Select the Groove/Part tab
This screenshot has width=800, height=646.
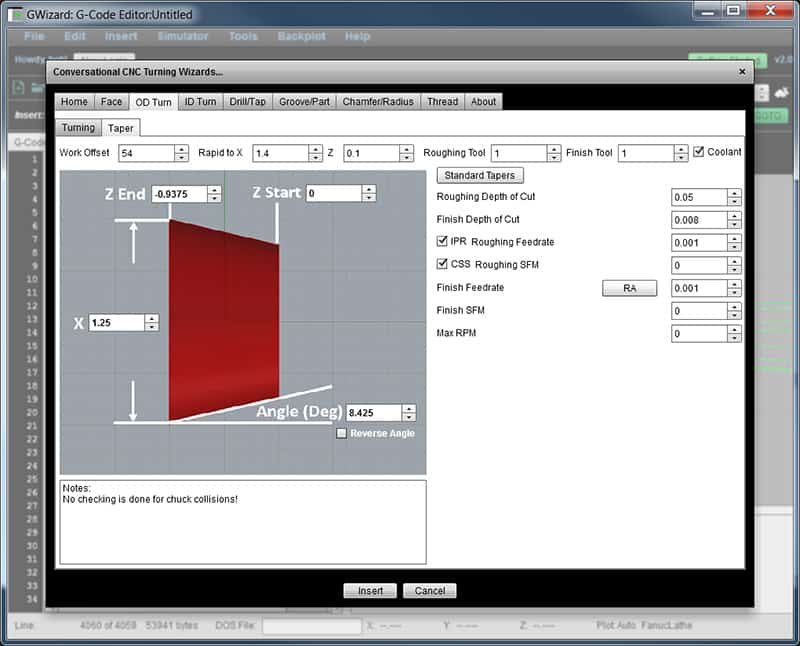(x=304, y=101)
